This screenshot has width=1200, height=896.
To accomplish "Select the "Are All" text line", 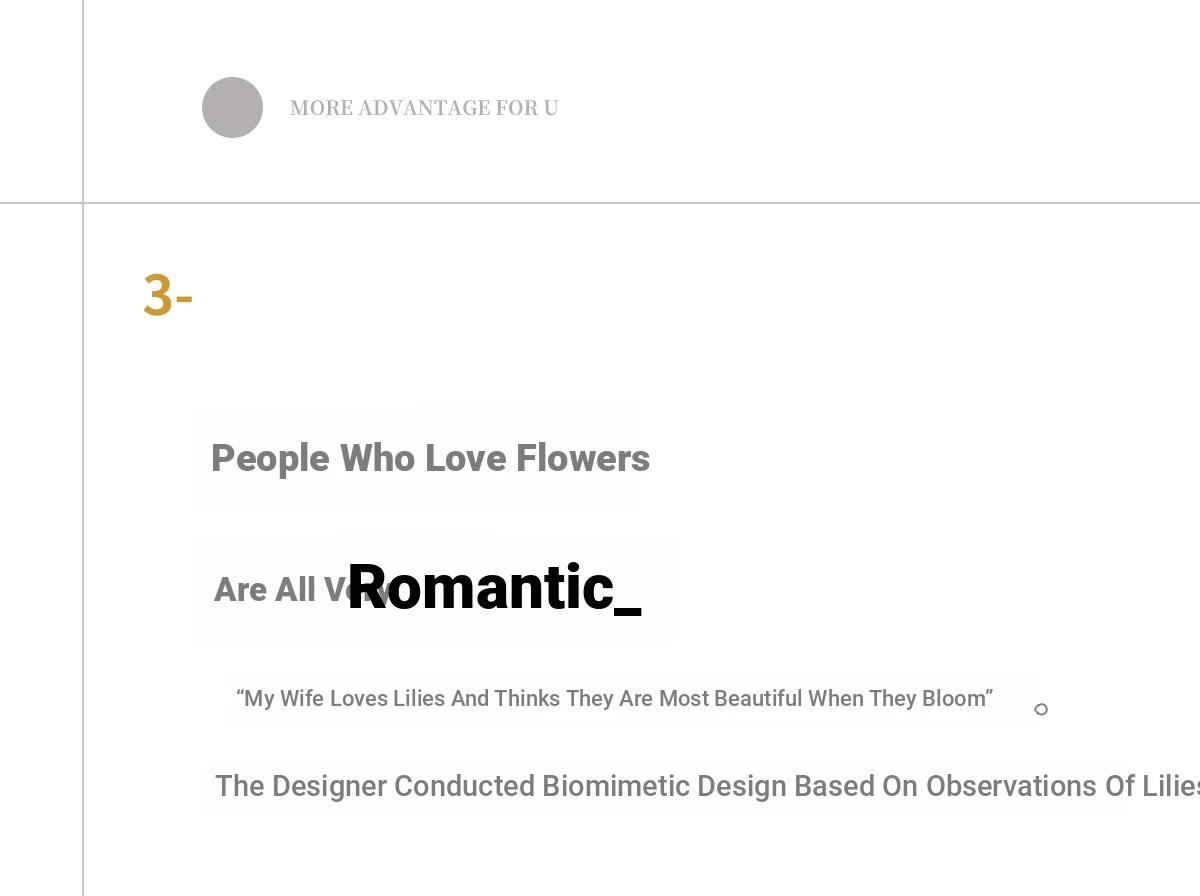I will pyautogui.click(x=265, y=590).
